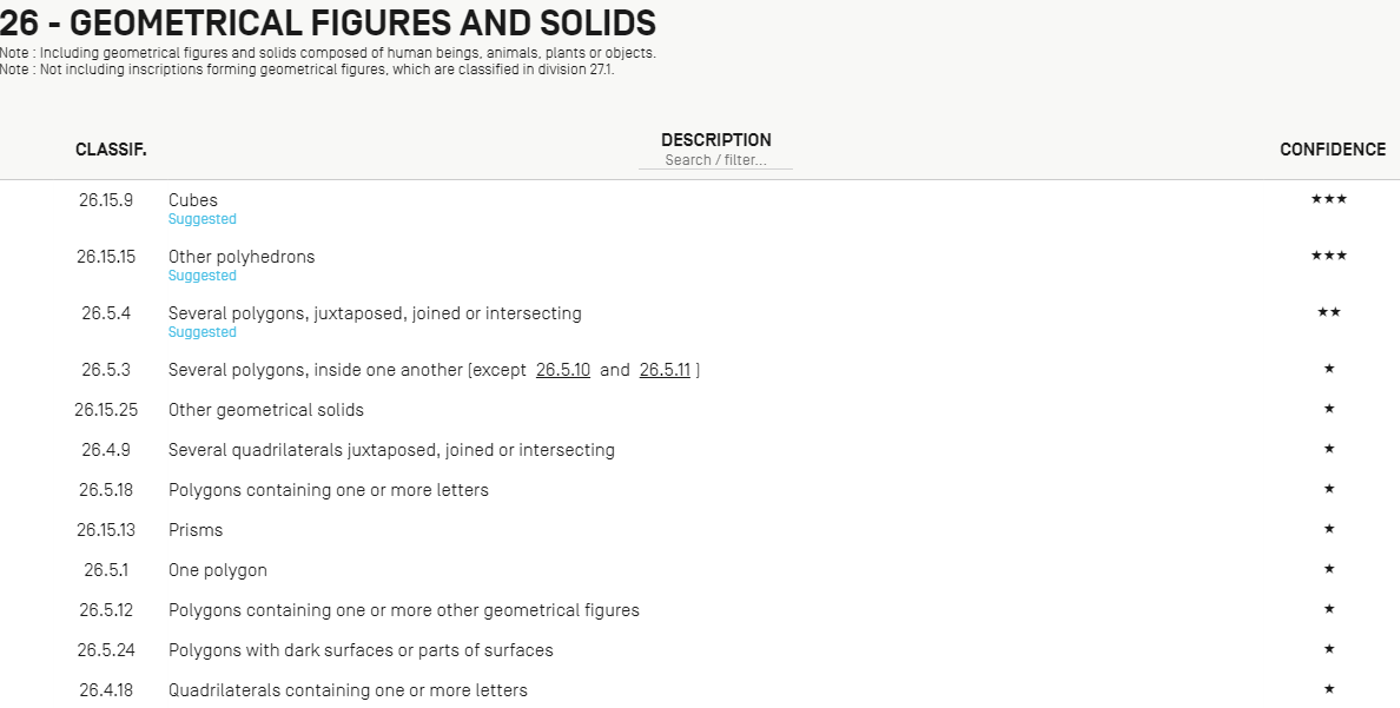Click the Suggested label under Other polyhedrons

point(202,276)
